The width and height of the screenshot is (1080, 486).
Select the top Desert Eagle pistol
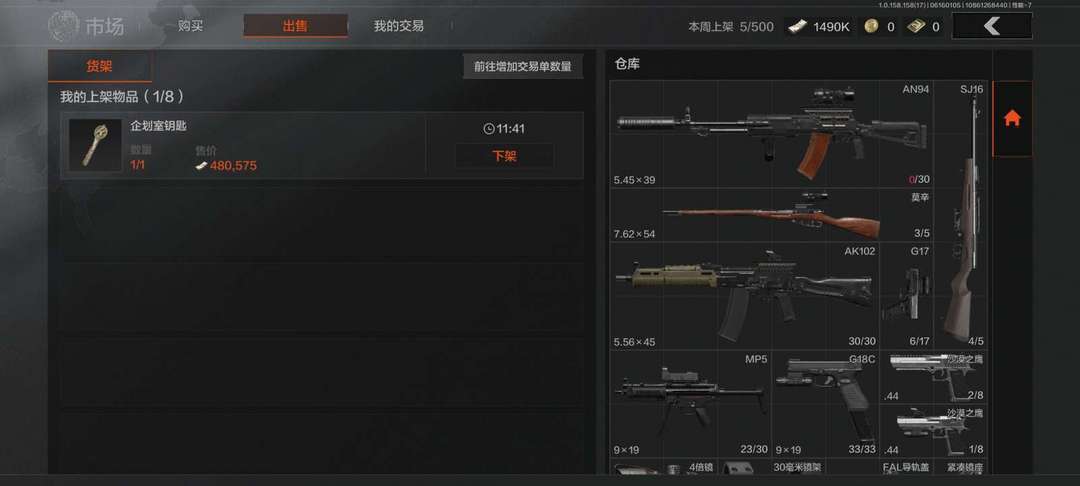click(x=933, y=377)
